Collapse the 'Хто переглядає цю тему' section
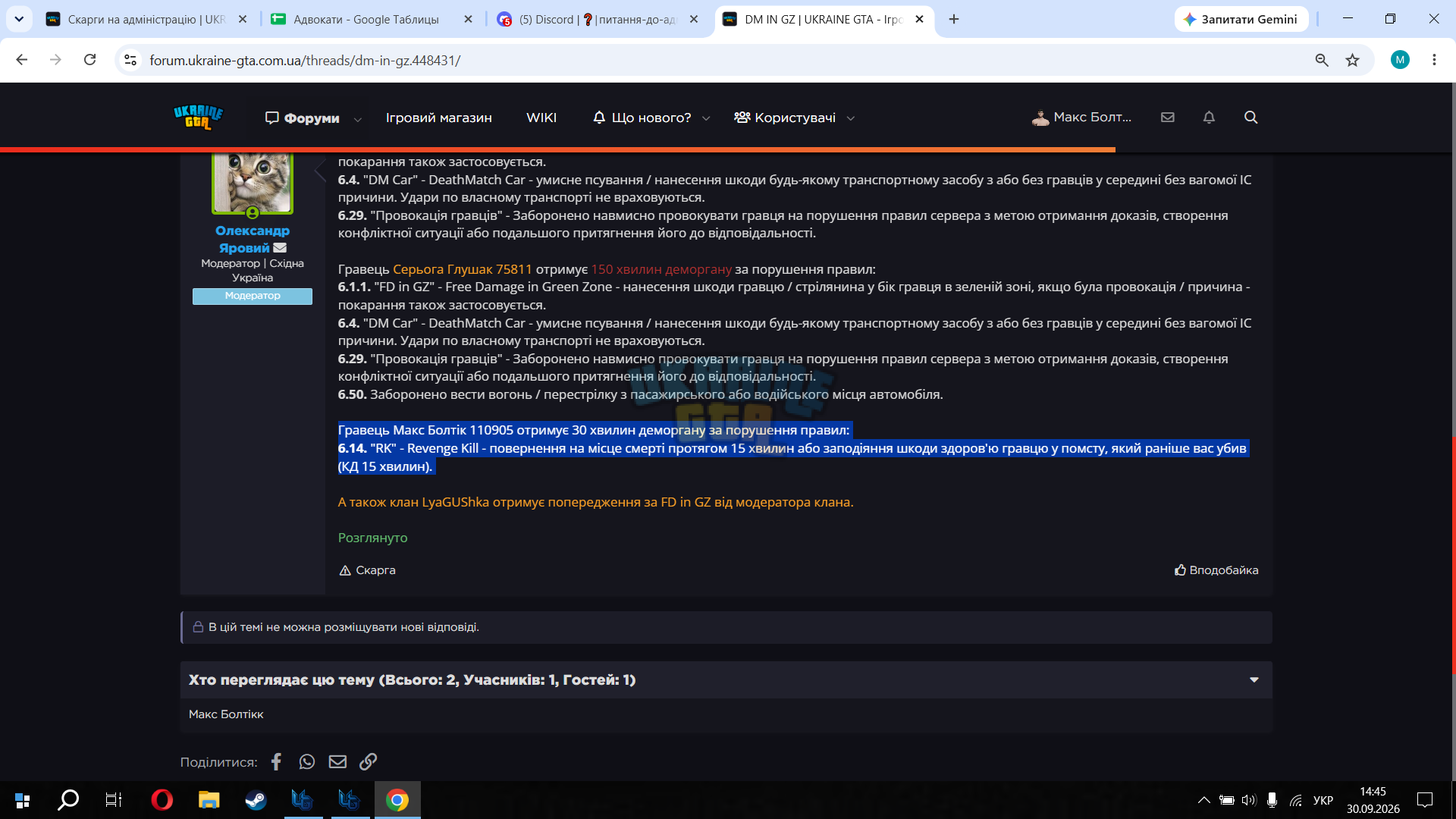Image resolution: width=1456 pixels, height=819 pixels. (x=1254, y=680)
